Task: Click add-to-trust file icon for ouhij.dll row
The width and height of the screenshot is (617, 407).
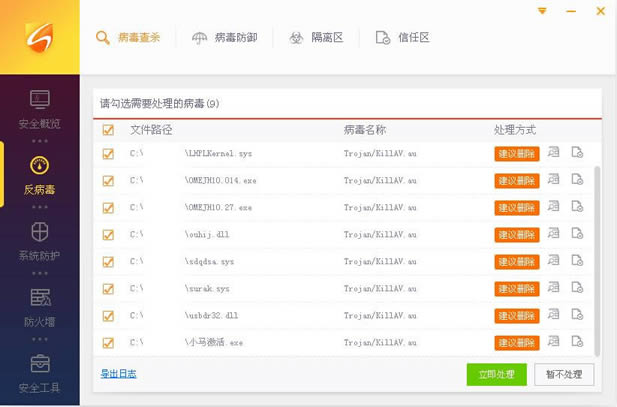Action: click(577, 234)
